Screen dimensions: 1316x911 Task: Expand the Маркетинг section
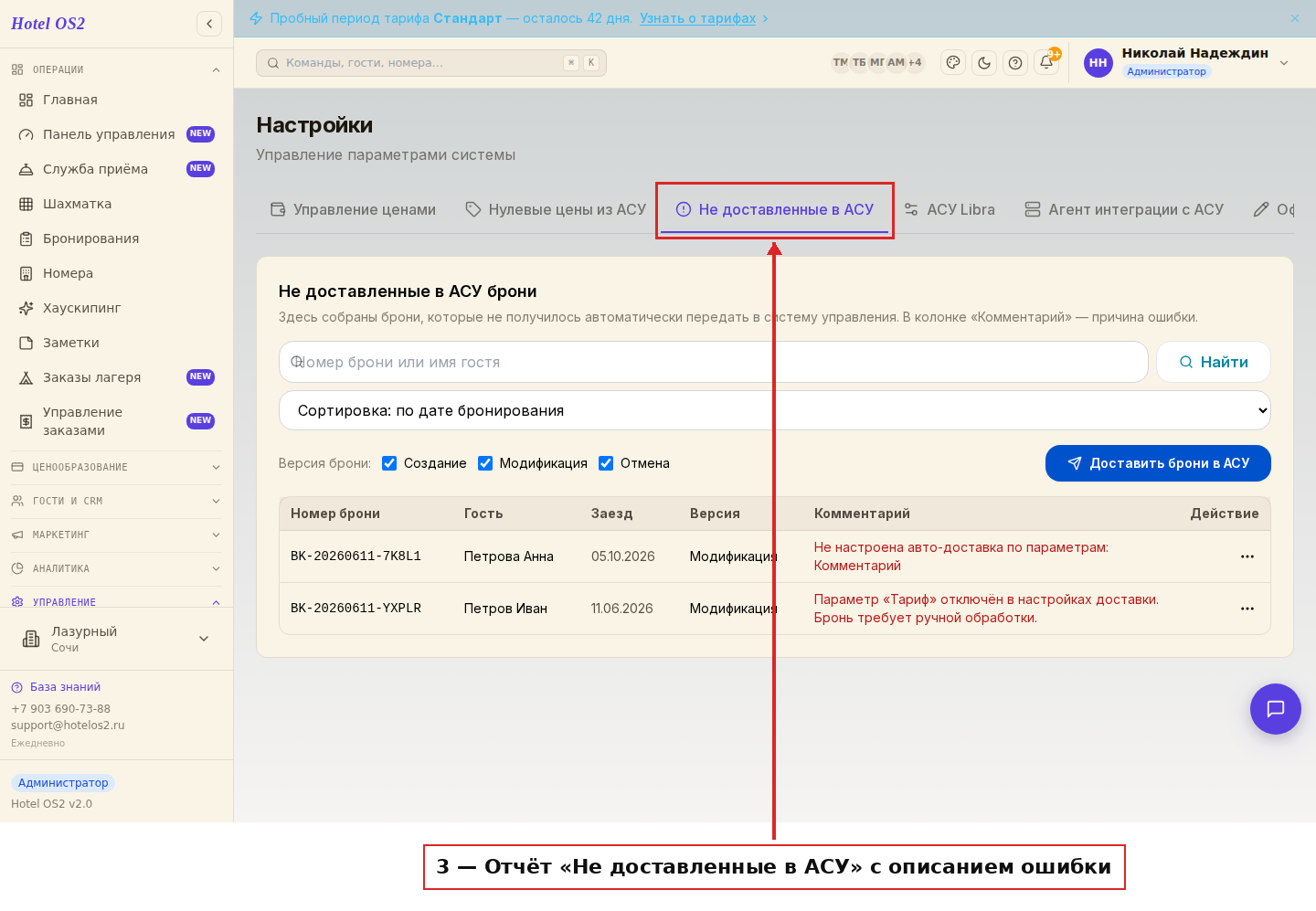click(117, 535)
